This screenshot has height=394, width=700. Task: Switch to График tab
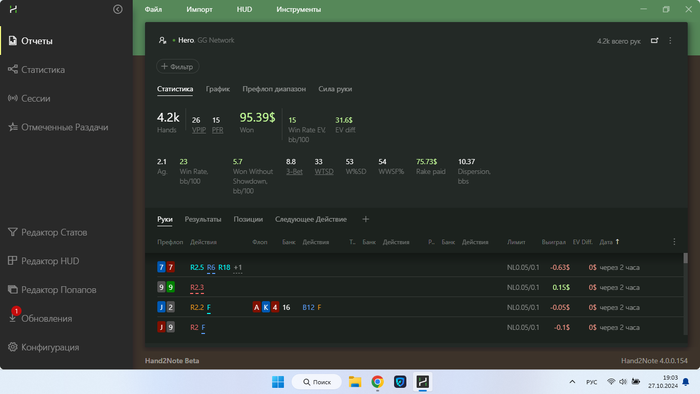218,89
